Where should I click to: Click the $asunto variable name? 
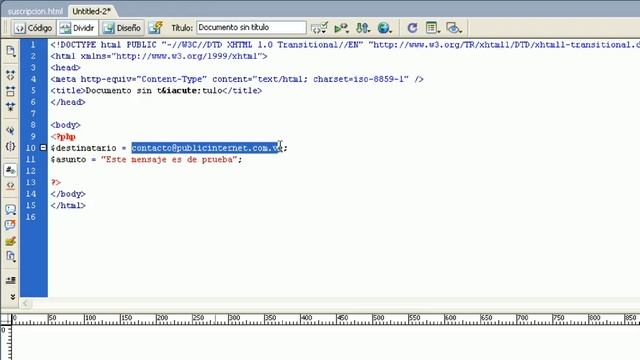68,159
